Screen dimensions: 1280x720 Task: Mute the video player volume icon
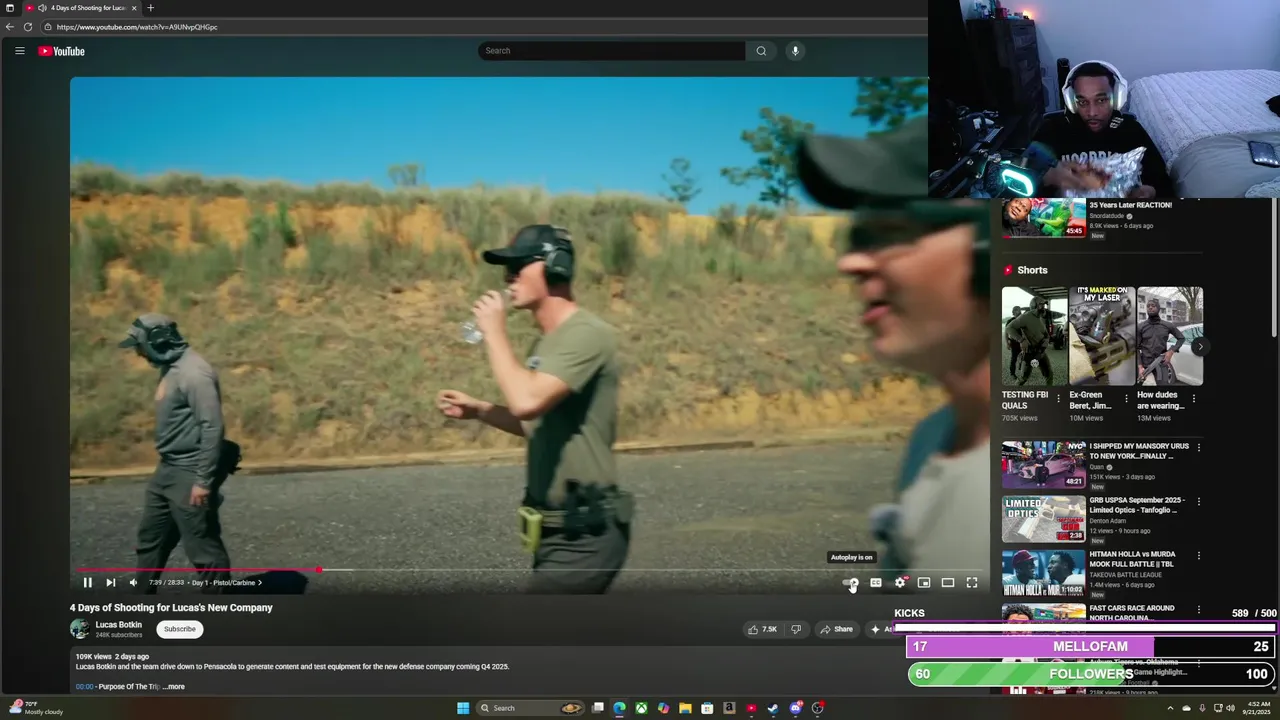(134, 583)
